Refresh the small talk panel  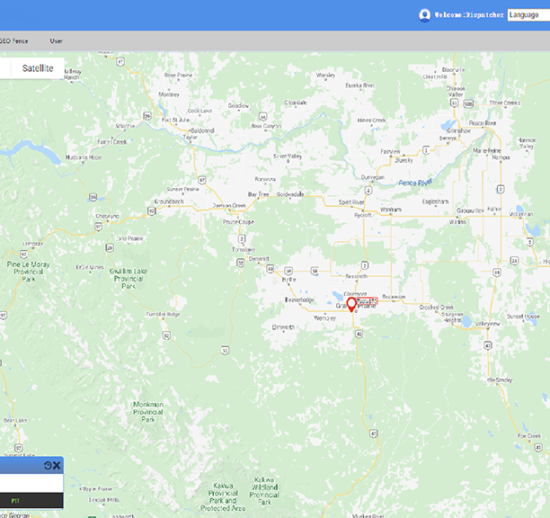(x=48, y=465)
